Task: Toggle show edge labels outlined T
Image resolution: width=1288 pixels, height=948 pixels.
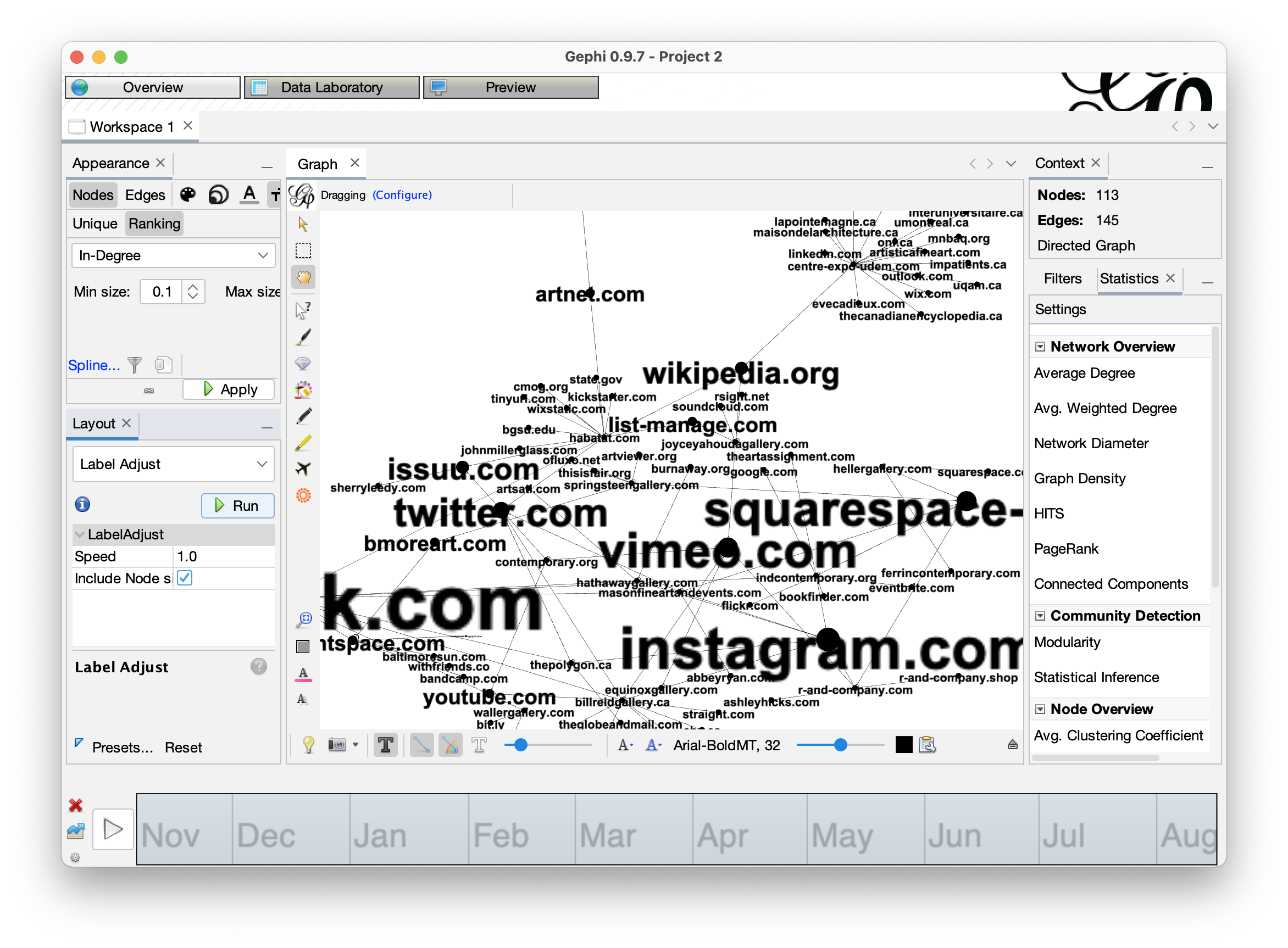Action: tap(479, 745)
